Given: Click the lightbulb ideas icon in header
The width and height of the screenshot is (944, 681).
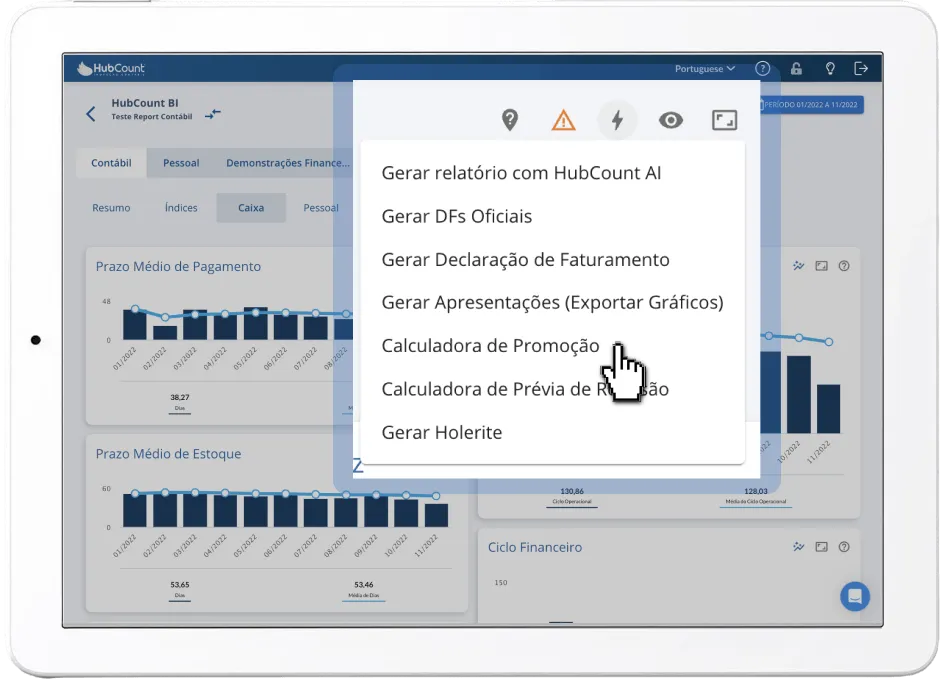Looking at the screenshot, I should [x=830, y=69].
